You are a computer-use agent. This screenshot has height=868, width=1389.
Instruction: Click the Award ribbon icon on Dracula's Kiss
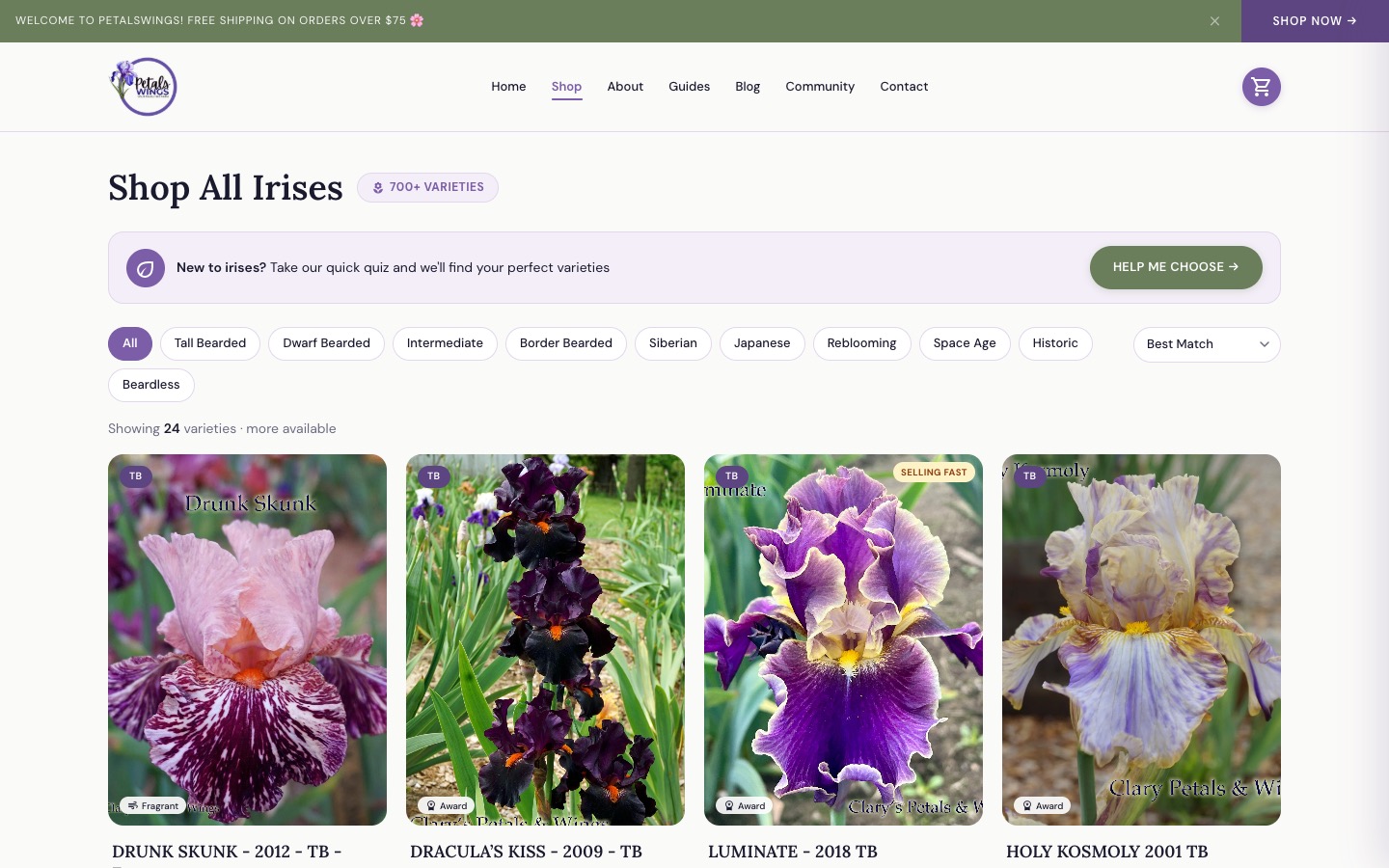coord(431,806)
